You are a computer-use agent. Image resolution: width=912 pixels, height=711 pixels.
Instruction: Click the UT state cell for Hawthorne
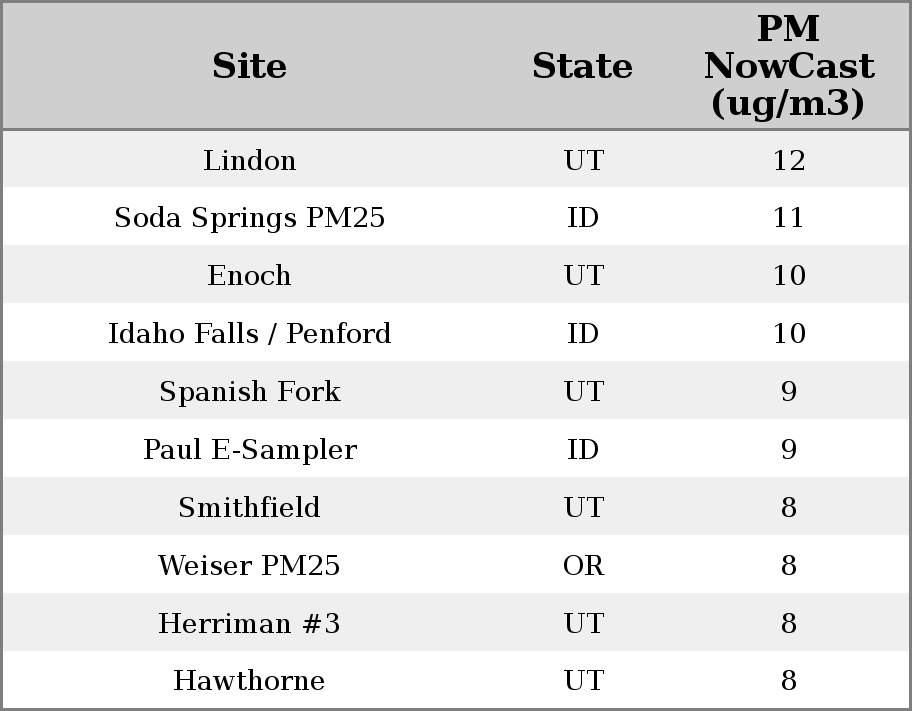coord(583,681)
